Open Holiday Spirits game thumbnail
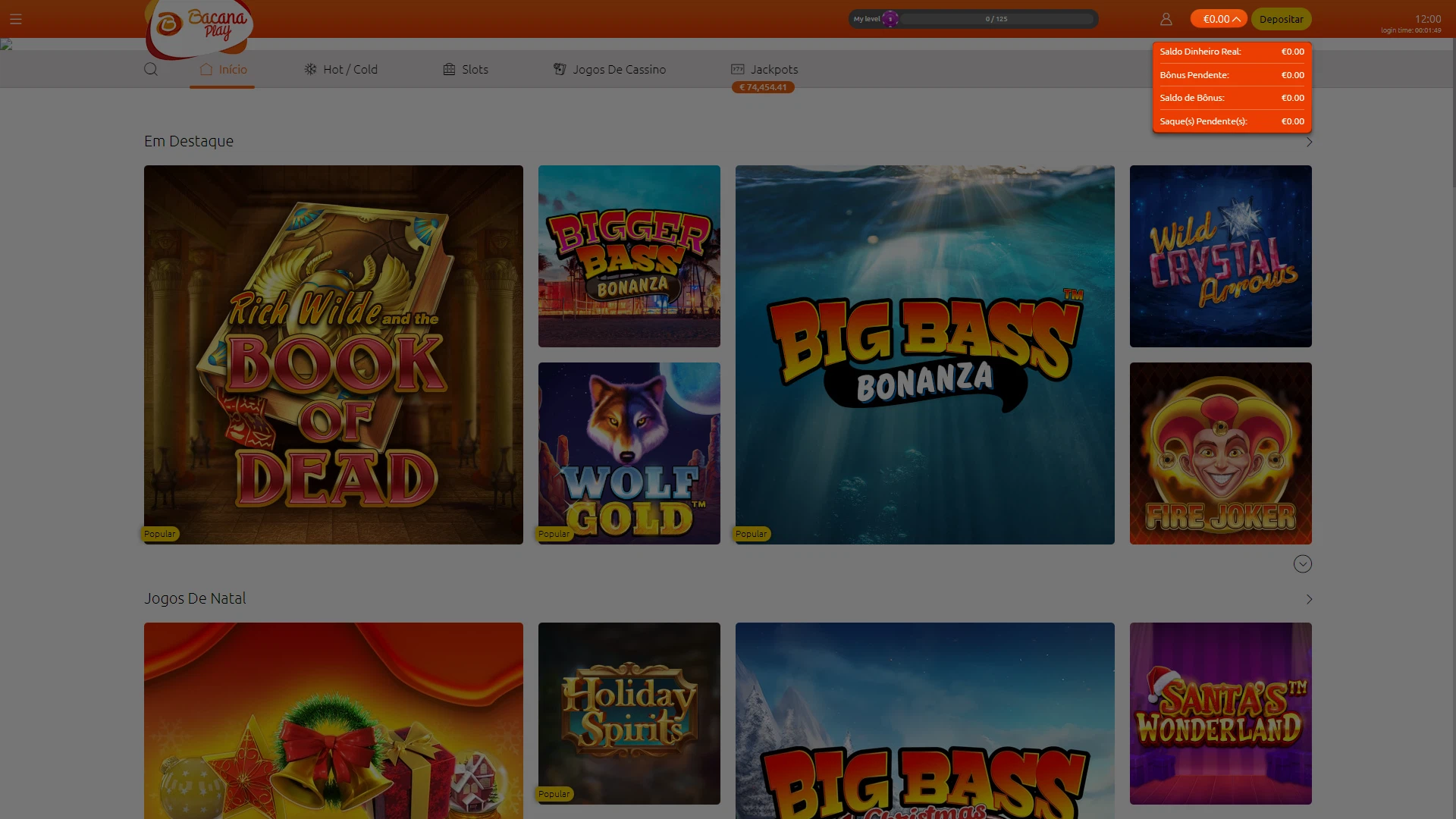Viewport: 1456px width, 819px height. (629, 714)
